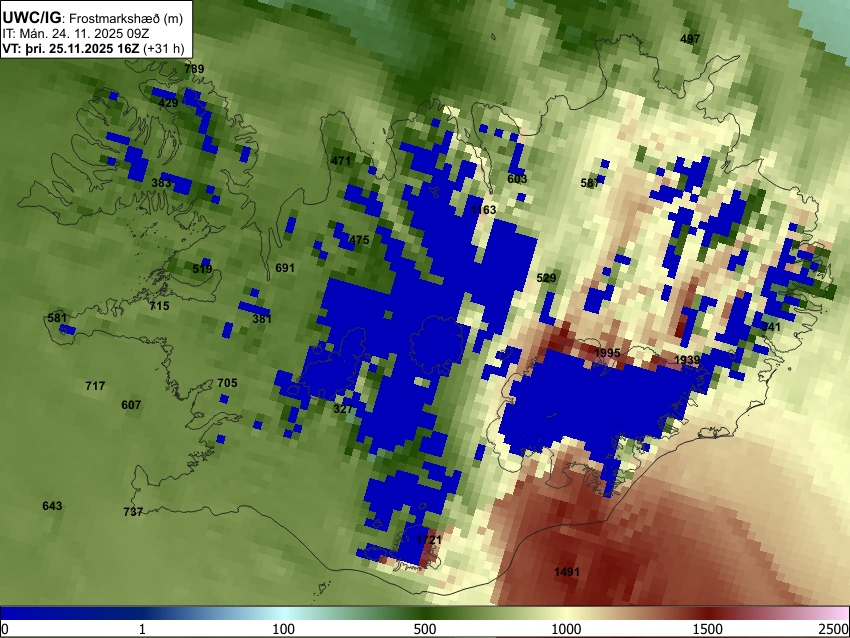The width and height of the screenshot is (850, 638).
Task: Click the colour scale label 1500
Action: (707, 629)
